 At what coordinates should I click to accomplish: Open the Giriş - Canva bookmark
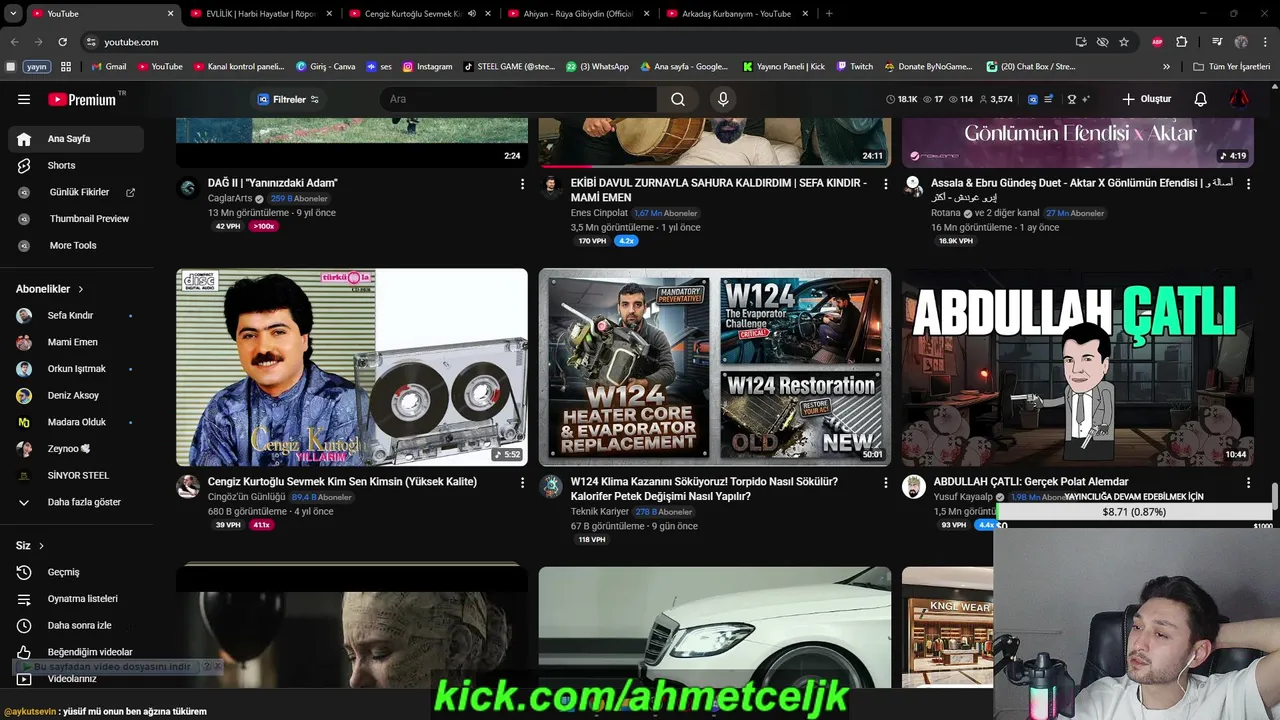tap(326, 66)
